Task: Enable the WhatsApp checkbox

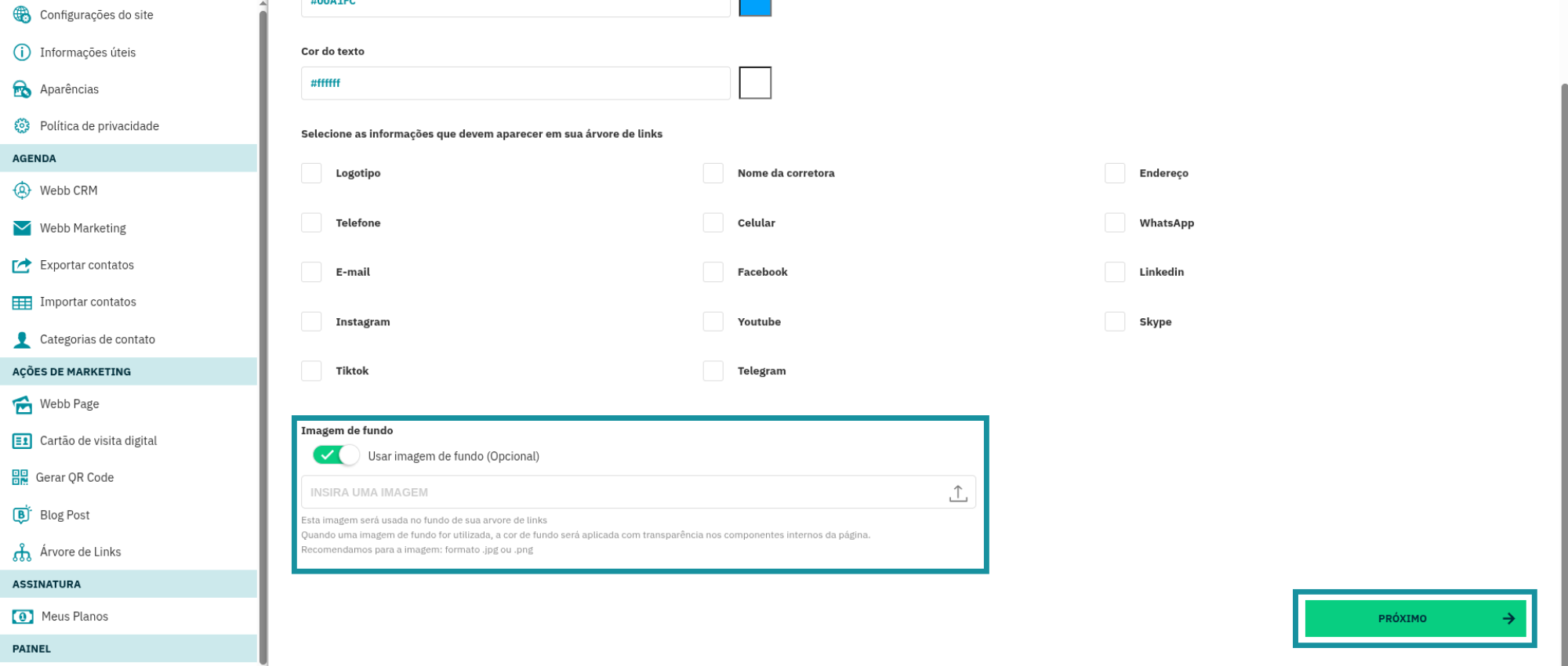Action: click(x=1115, y=223)
